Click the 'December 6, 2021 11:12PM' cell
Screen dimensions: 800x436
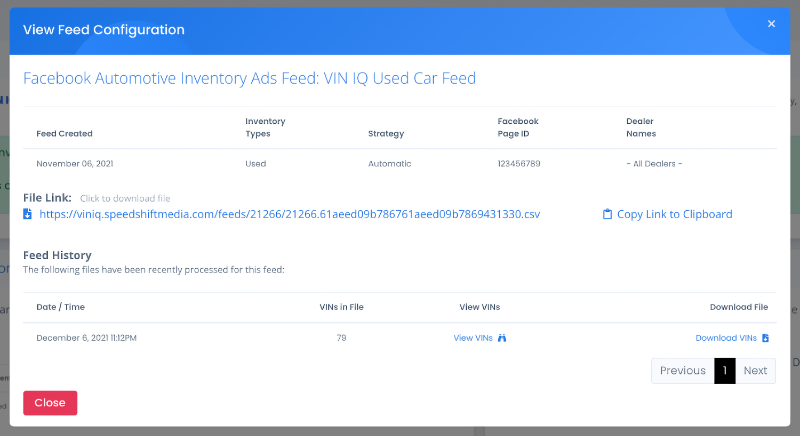point(86,338)
